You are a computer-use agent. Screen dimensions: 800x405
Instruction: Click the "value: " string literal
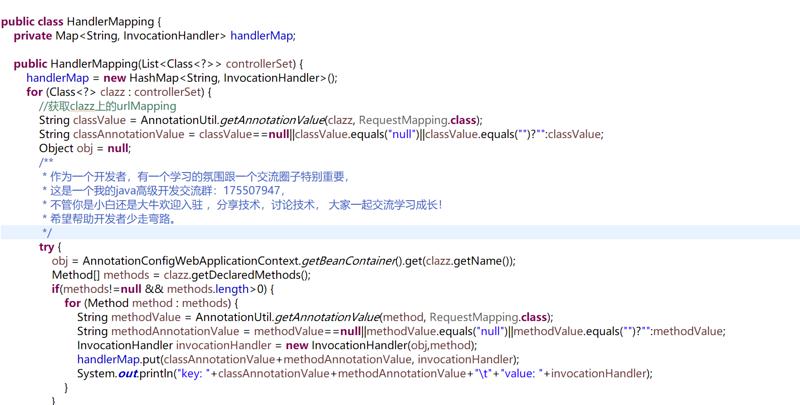pos(521,373)
